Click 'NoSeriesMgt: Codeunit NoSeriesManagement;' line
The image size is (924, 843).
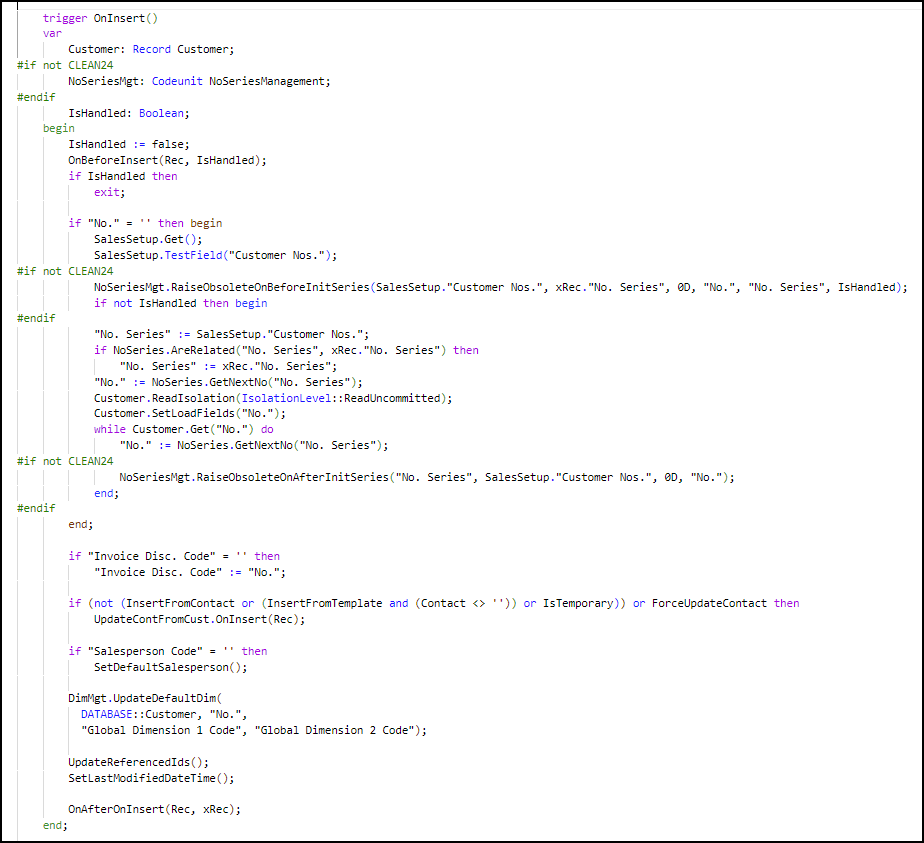199,81
